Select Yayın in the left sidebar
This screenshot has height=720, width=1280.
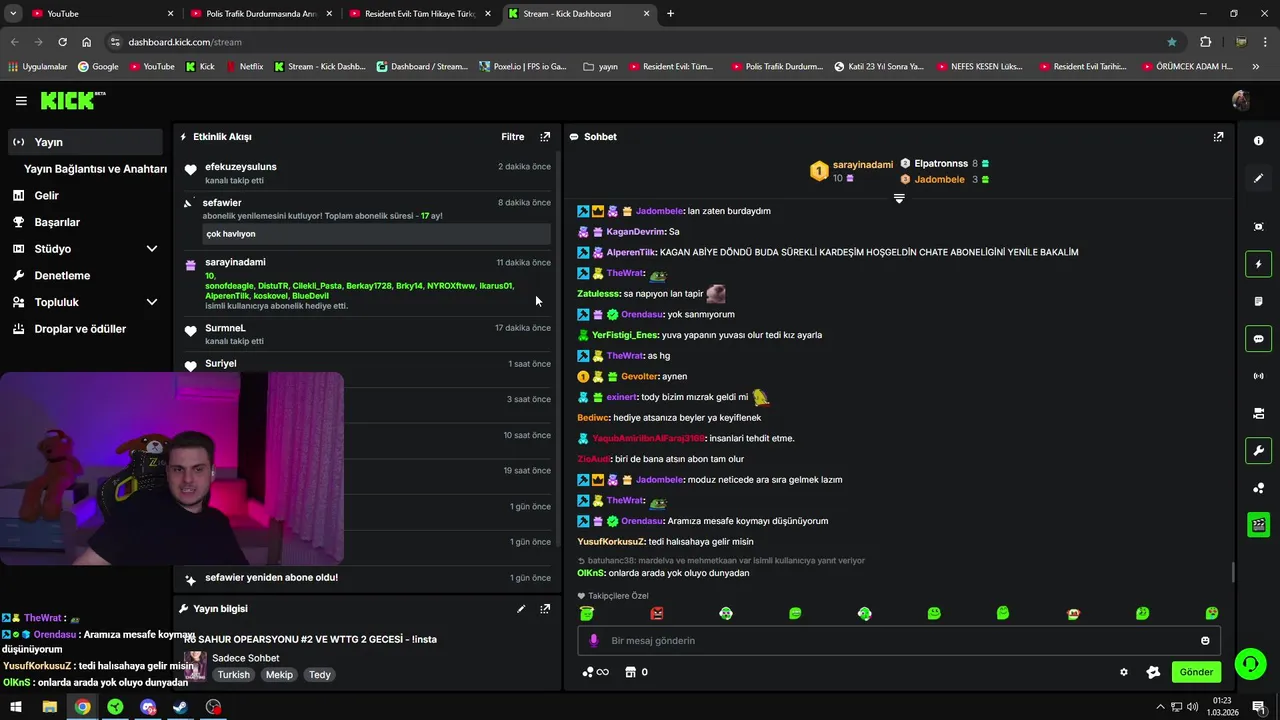[x=85, y=142]
